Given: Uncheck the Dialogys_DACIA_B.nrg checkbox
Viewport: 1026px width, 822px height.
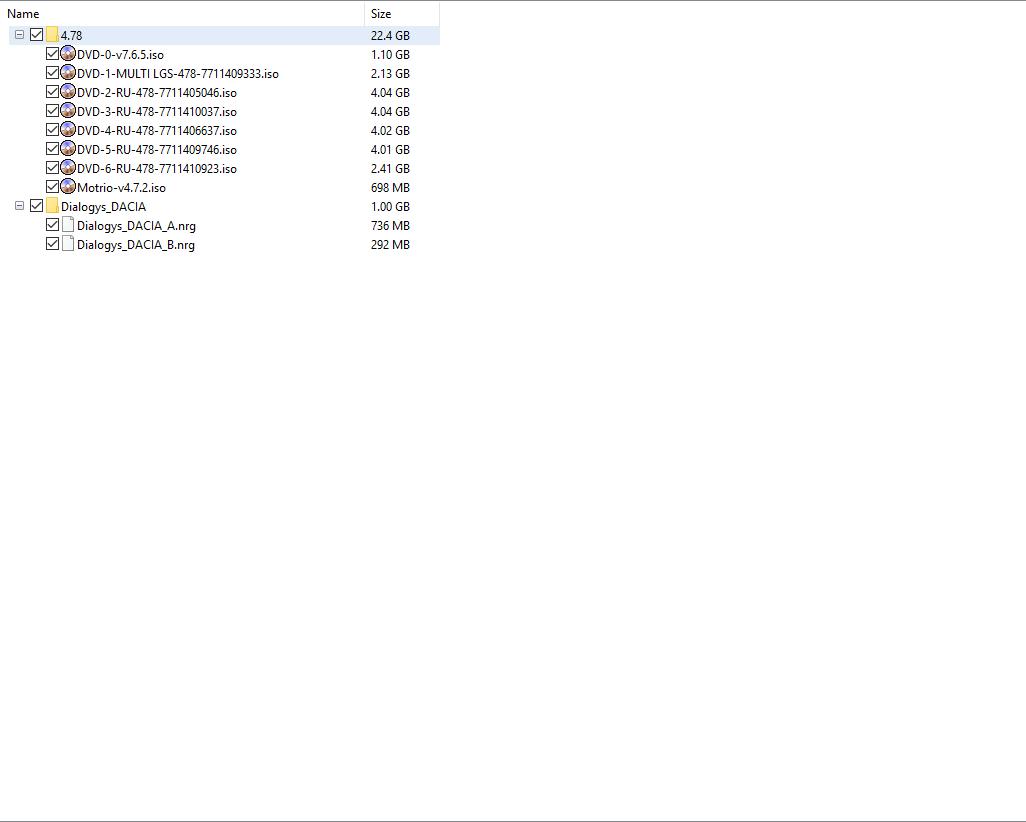Looking at the screenshot, I should pos(52,243).
